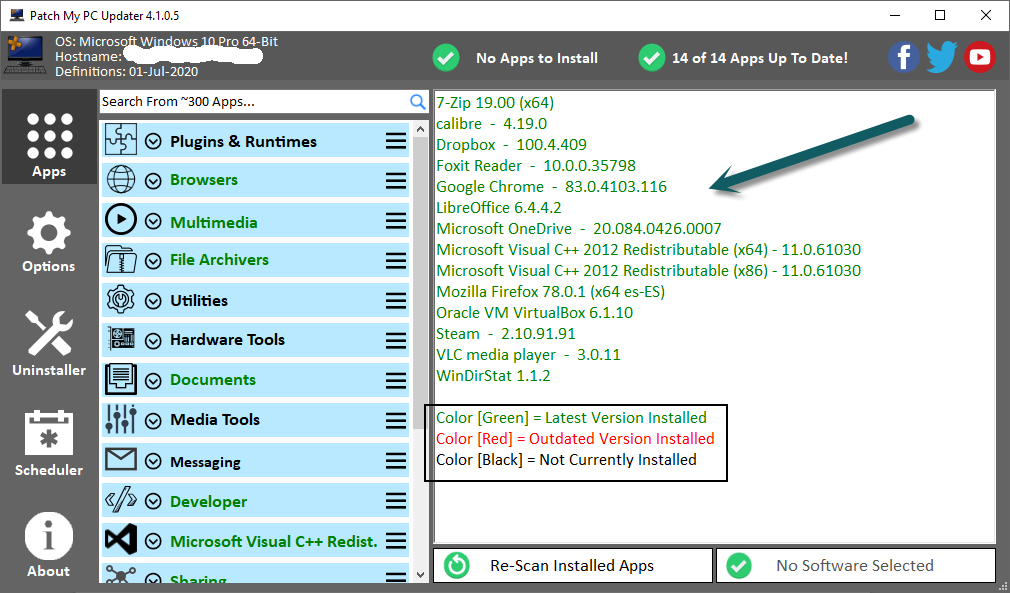Click the Media Tools sliders icon
This screenshot has width=1010, height=593.
tap(120, 419)
